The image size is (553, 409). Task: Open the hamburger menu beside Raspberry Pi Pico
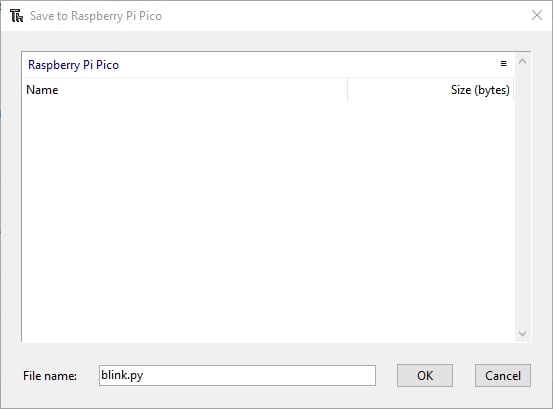(503, 63)
